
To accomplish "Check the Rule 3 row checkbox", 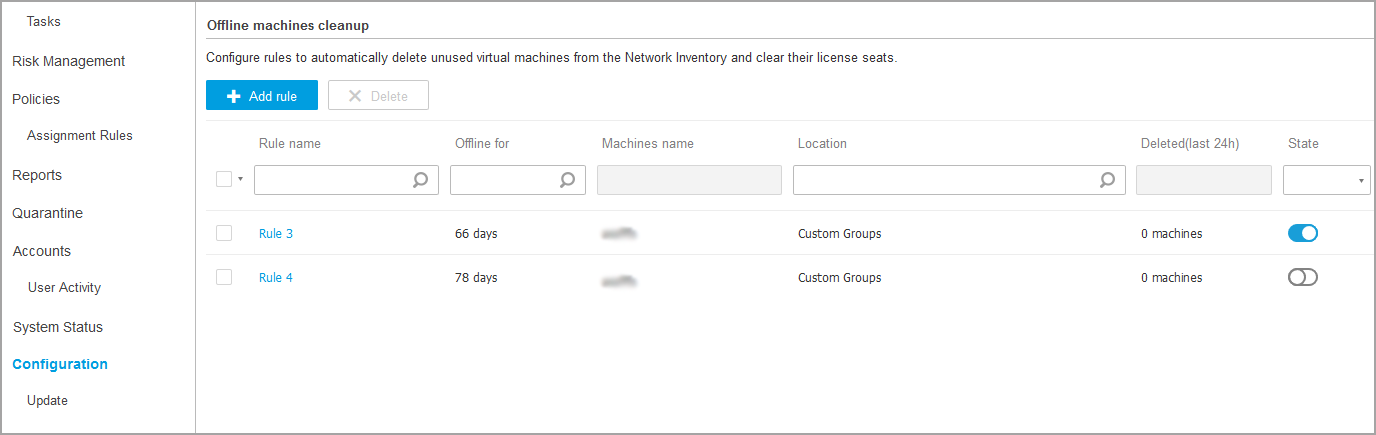I will [224, 233].
